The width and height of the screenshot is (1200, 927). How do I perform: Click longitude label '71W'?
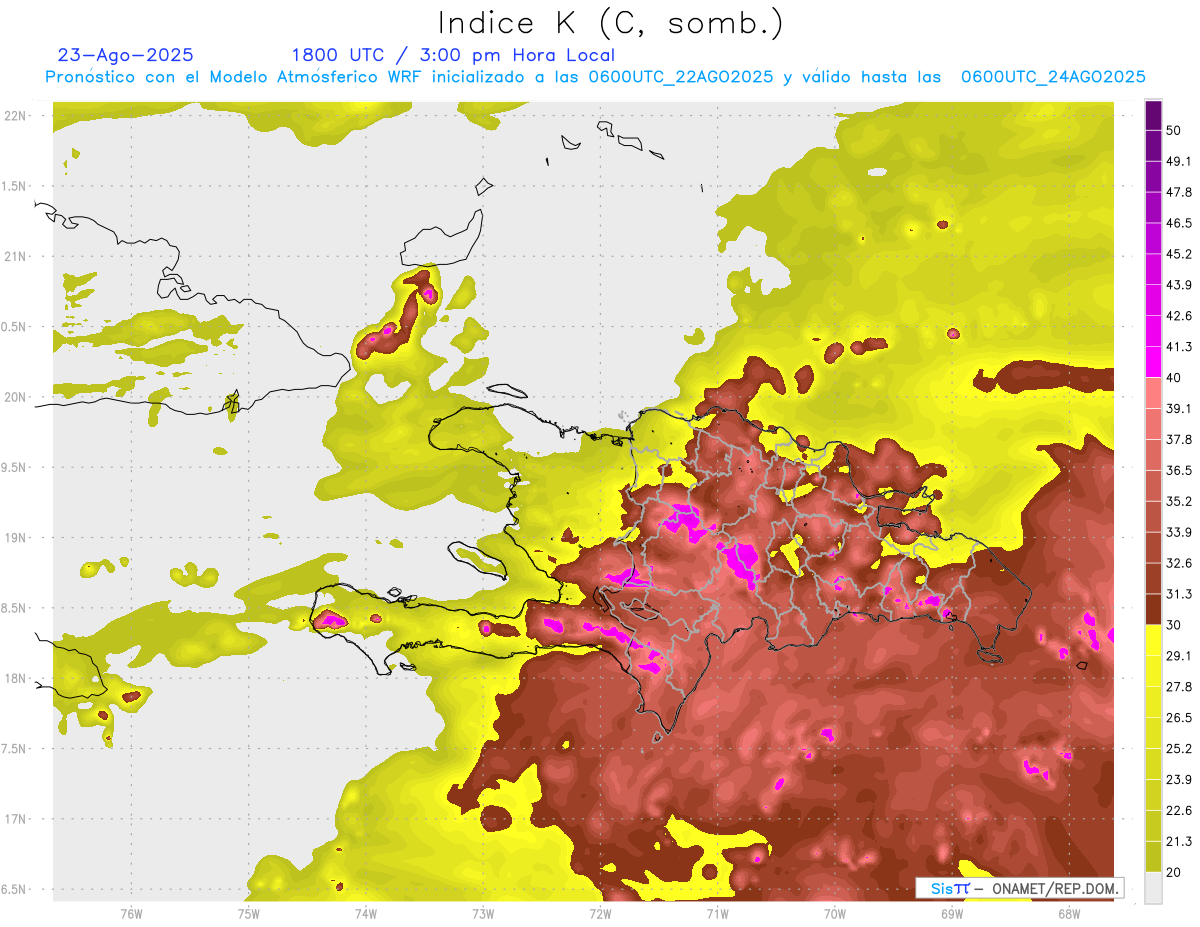coord(717,914)
